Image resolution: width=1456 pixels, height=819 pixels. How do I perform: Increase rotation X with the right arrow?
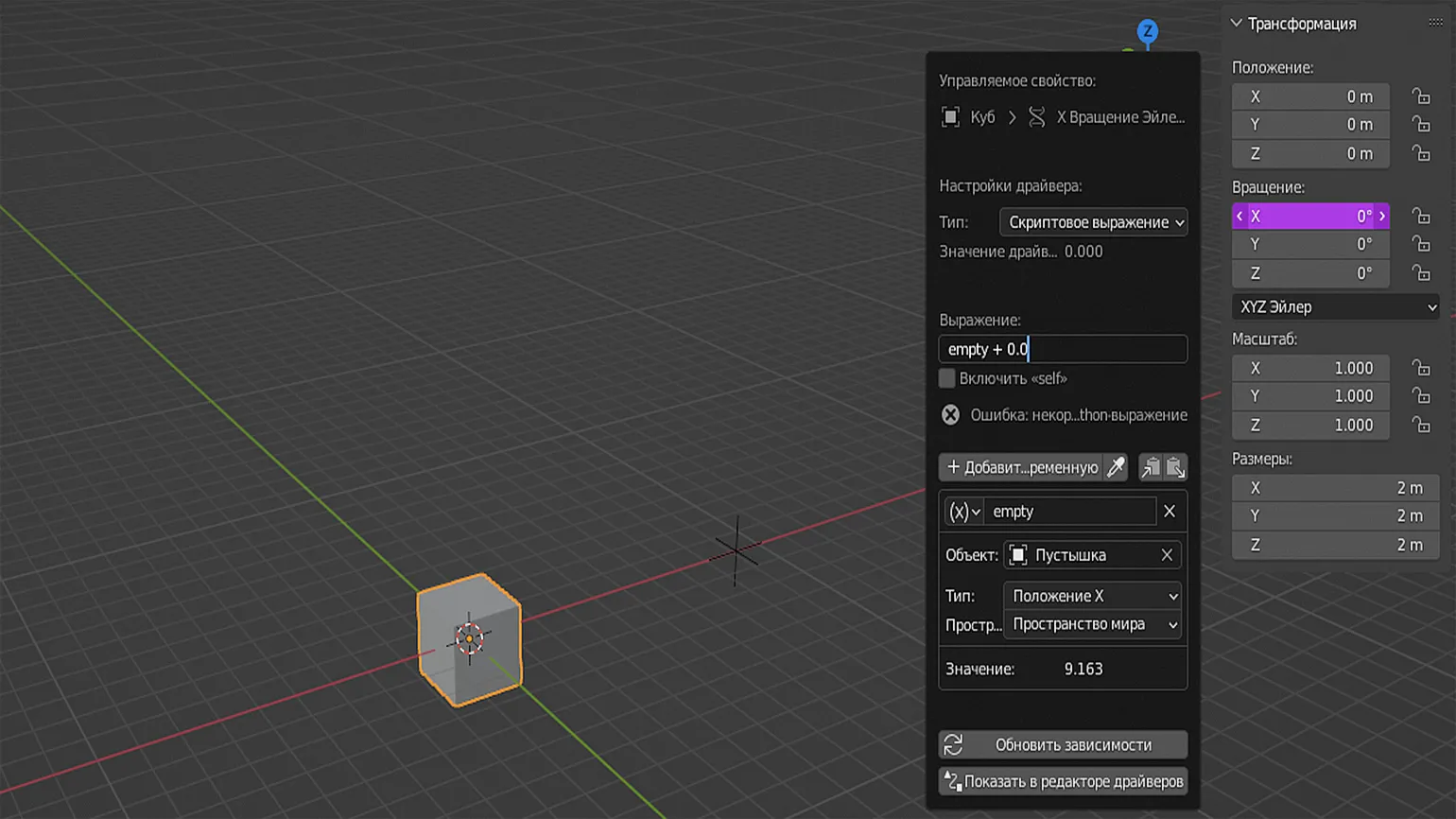(1382, 217)
